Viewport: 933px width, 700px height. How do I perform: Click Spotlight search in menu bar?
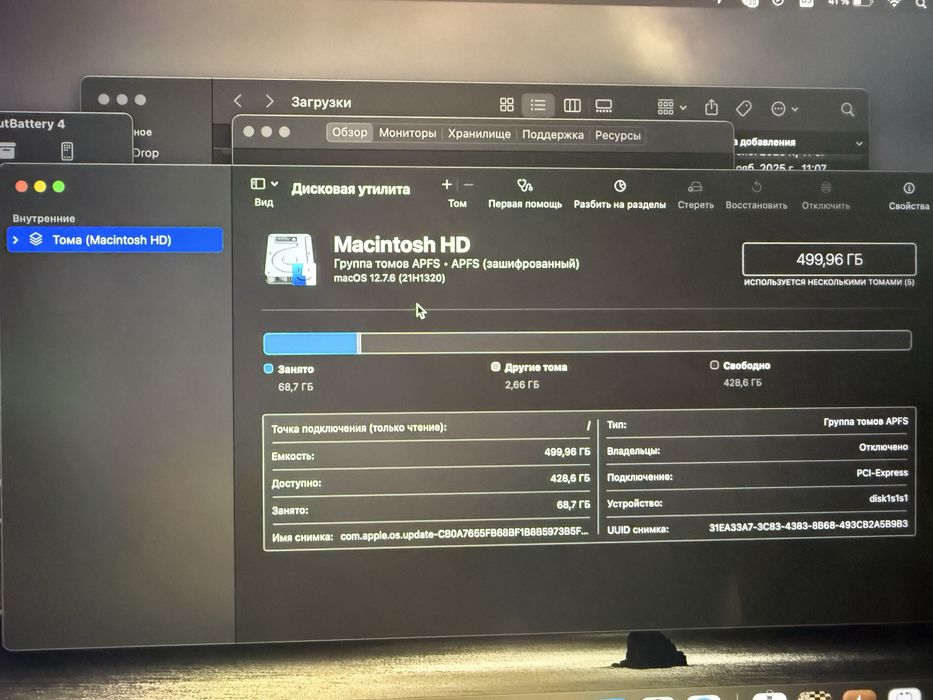tap(922, 3)
